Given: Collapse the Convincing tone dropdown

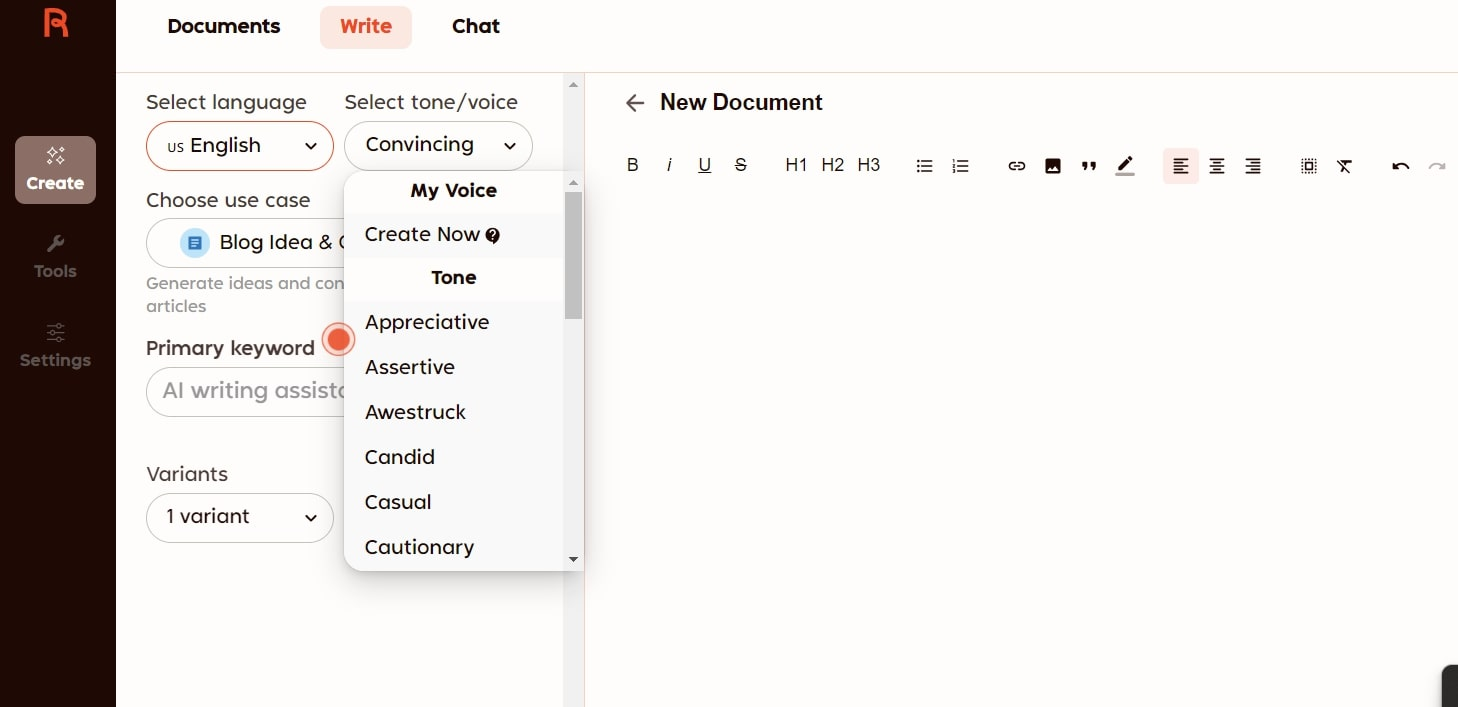Looking at the screenshot, I should [x=438, y=146].
